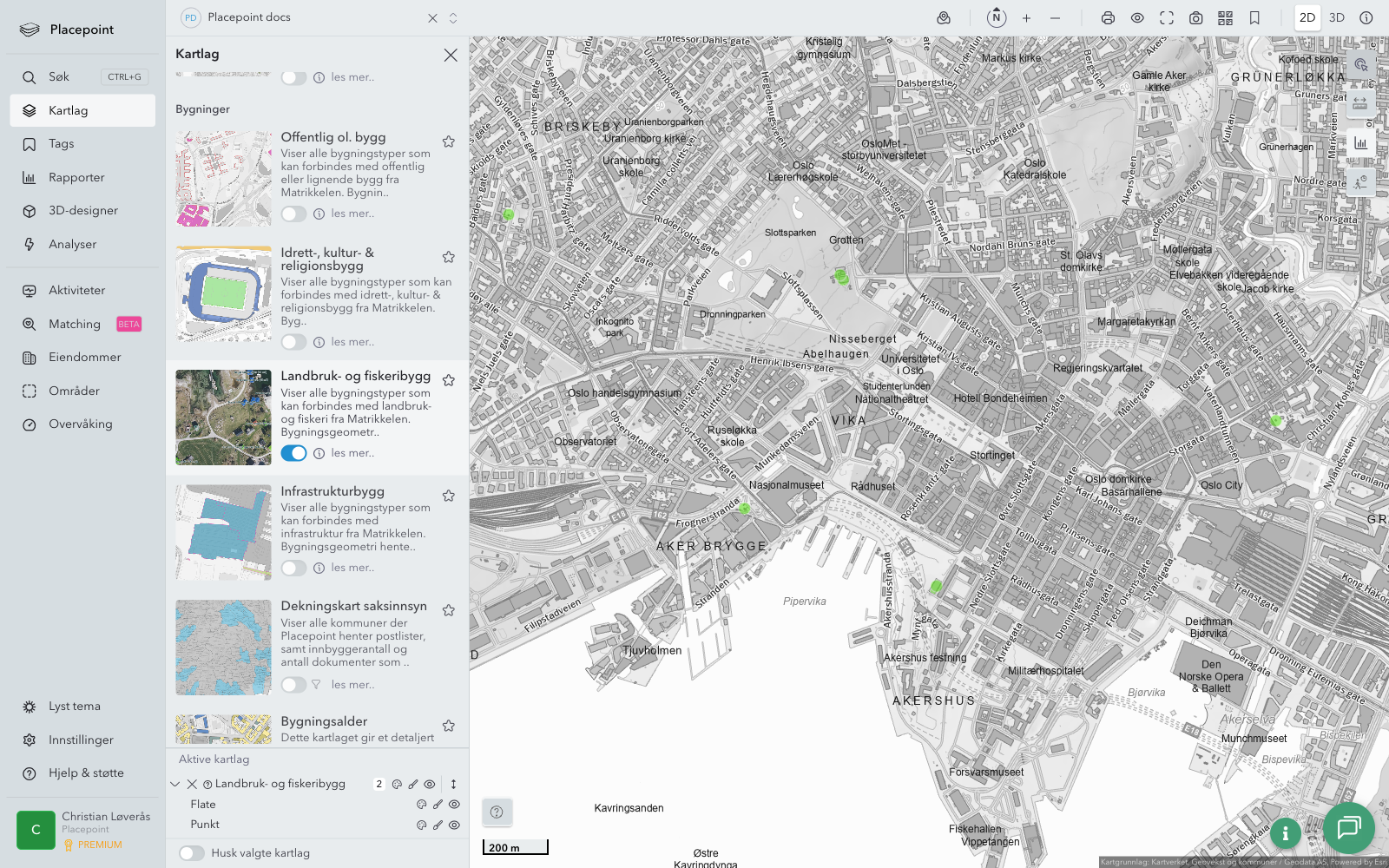Switch the map to 3D view
The width and height of the screenshot is (1389, 868).
[1336, 18]
